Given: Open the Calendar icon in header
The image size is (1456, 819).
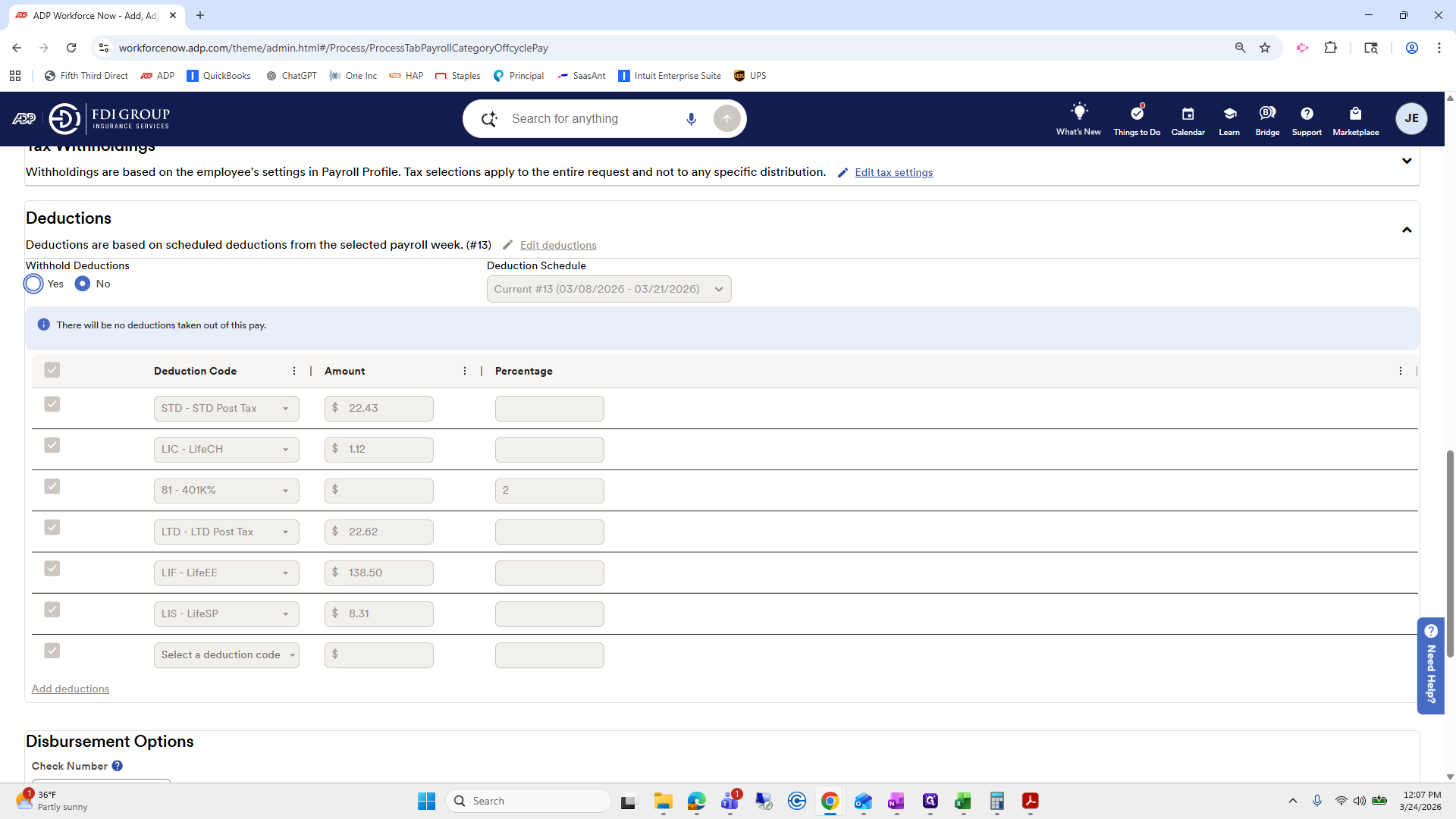Looking at the screenshot, I should pos(1188,114).
